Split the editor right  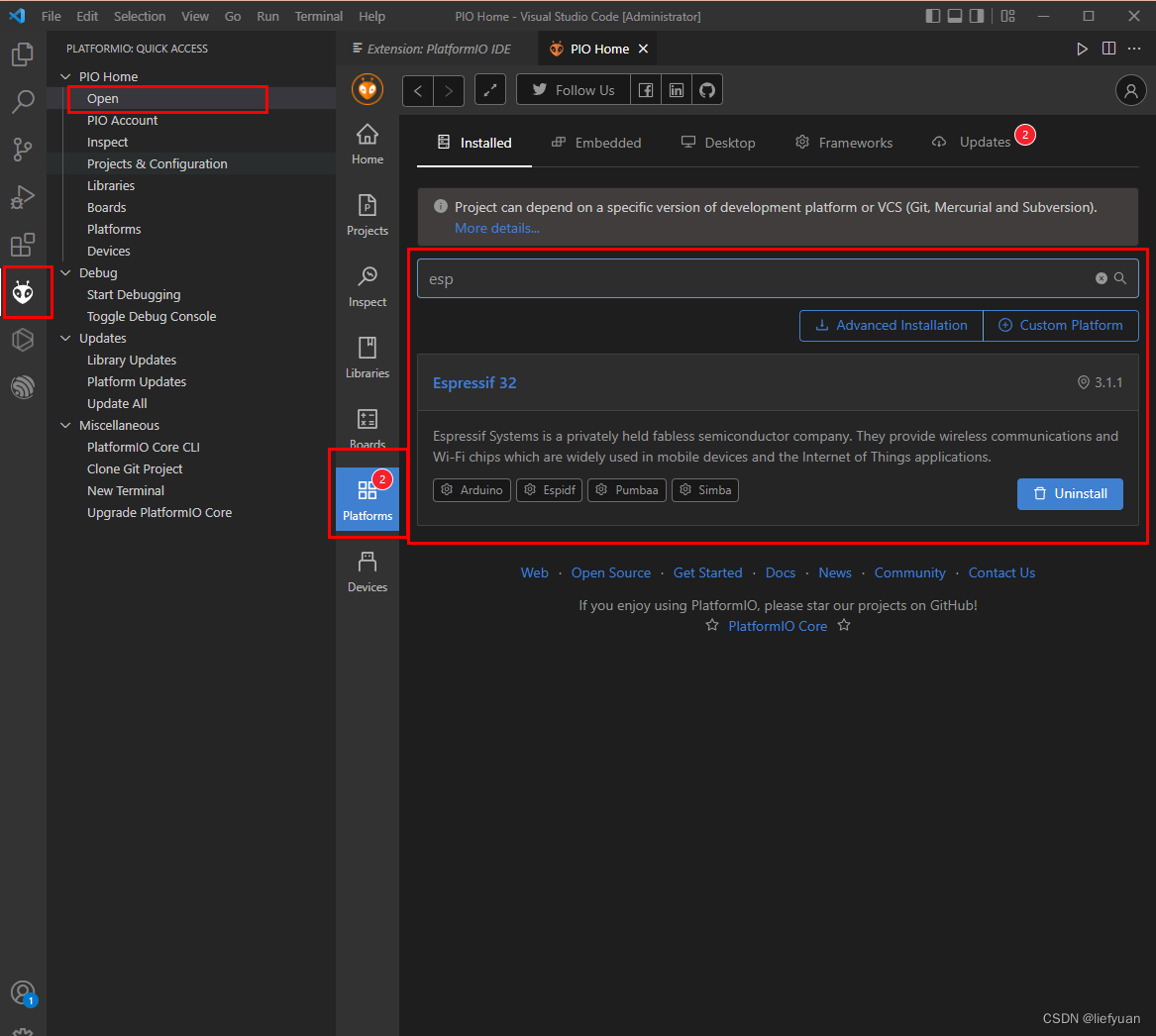click(x=1108, y=49)
